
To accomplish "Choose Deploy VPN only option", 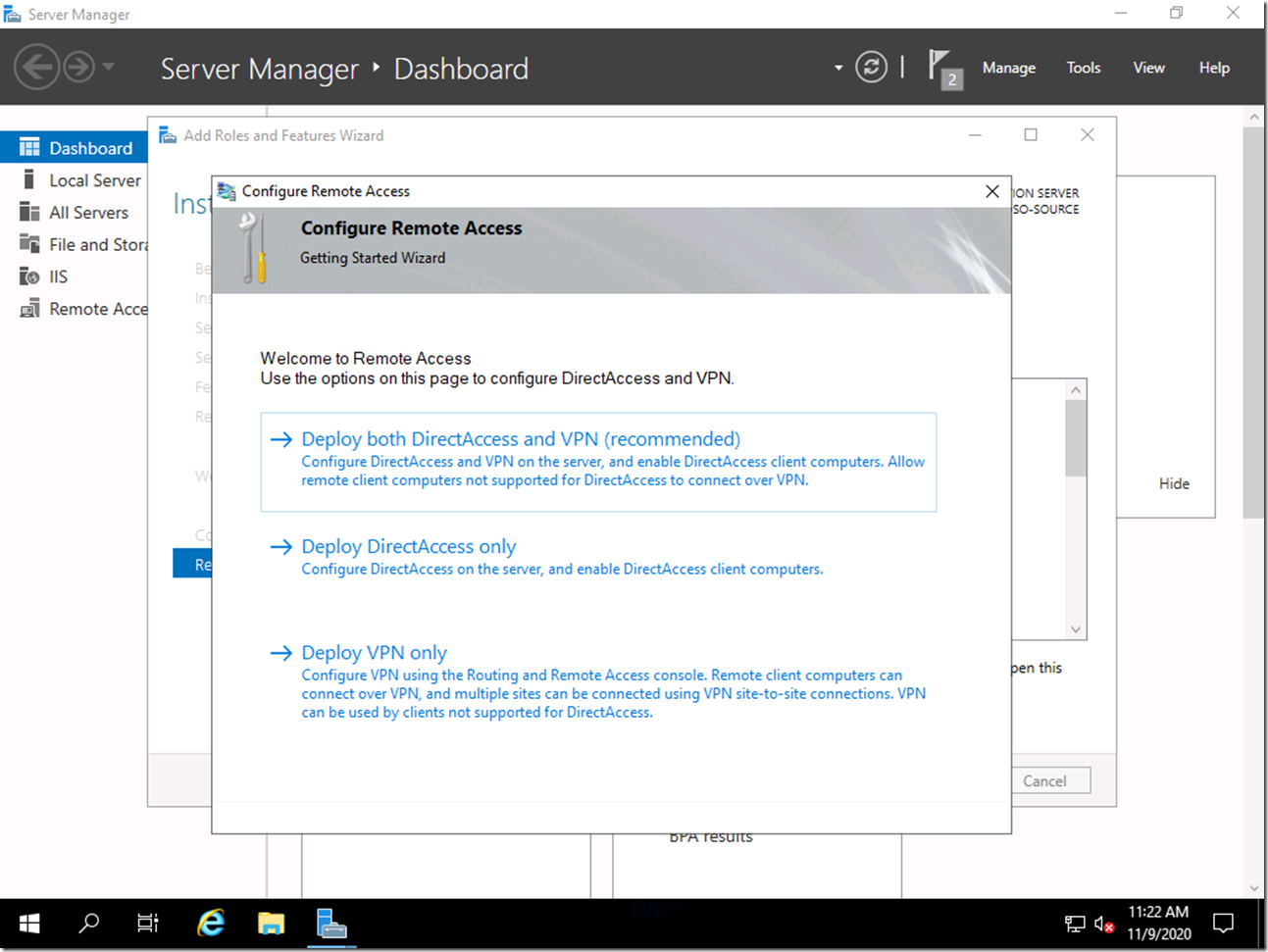I will click(x=374, y=653).
